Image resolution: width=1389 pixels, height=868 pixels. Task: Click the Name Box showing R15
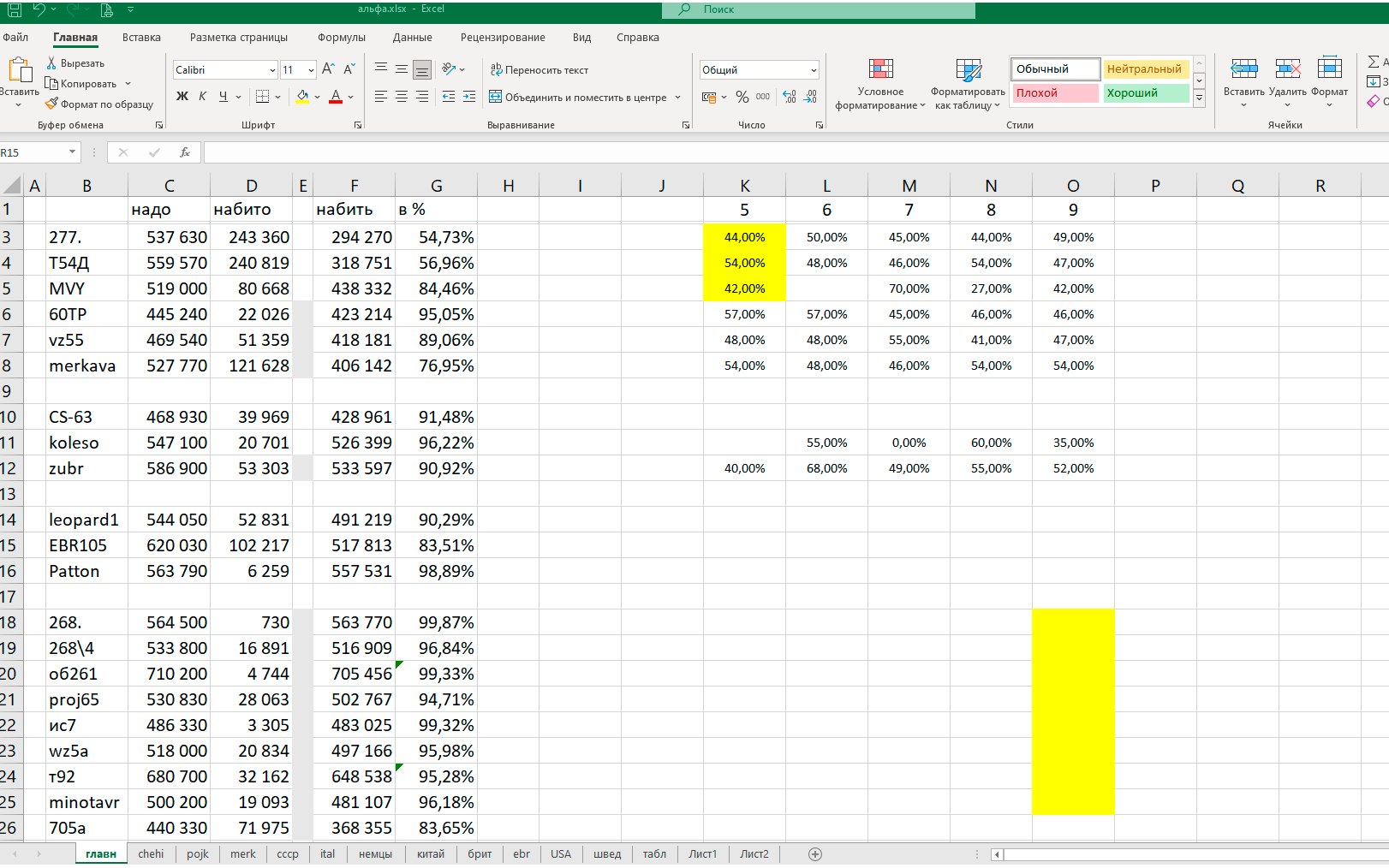click(x=34, y=152)
